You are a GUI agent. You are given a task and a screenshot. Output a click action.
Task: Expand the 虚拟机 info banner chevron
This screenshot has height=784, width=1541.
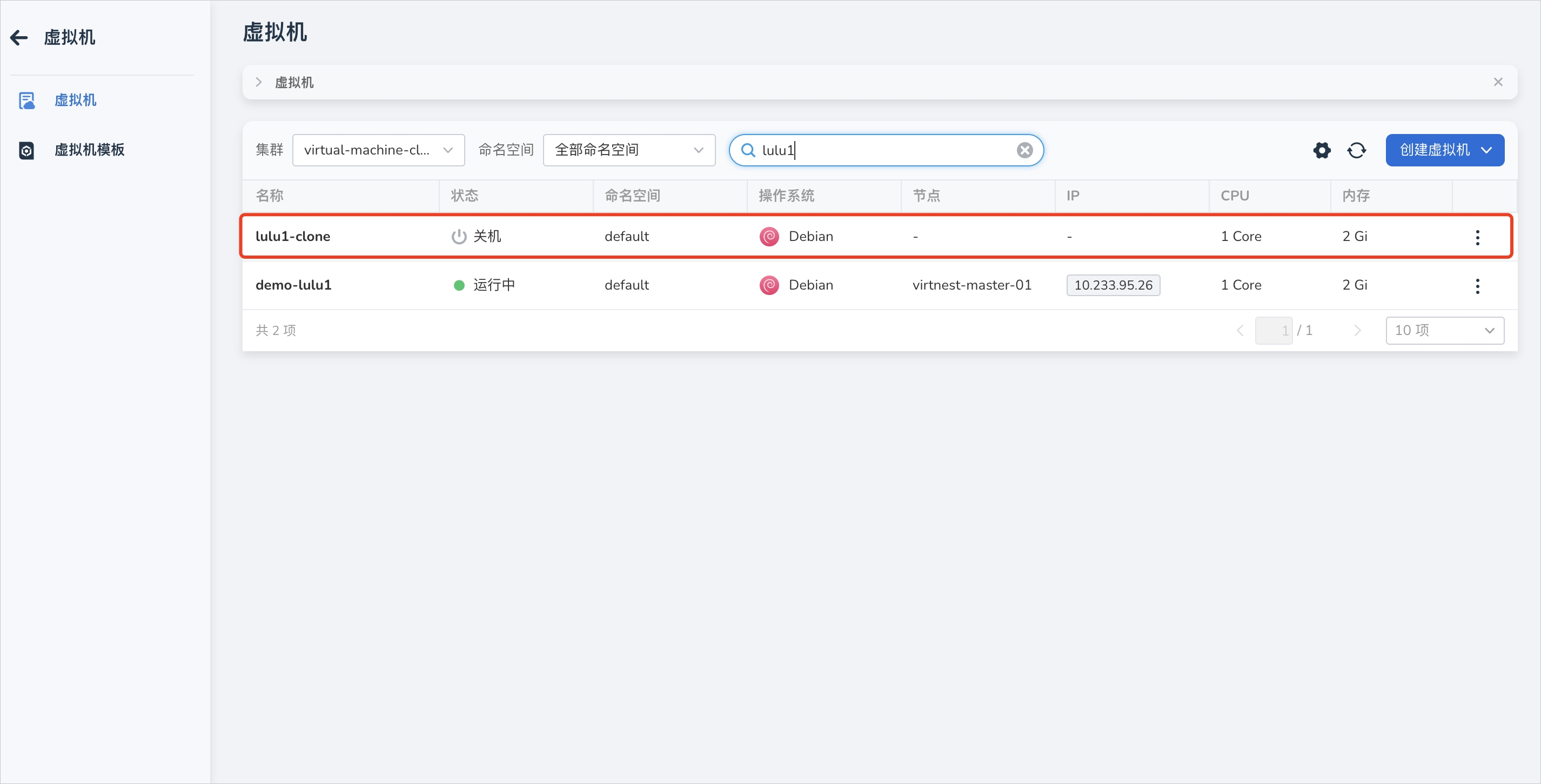tap(258, 82)
